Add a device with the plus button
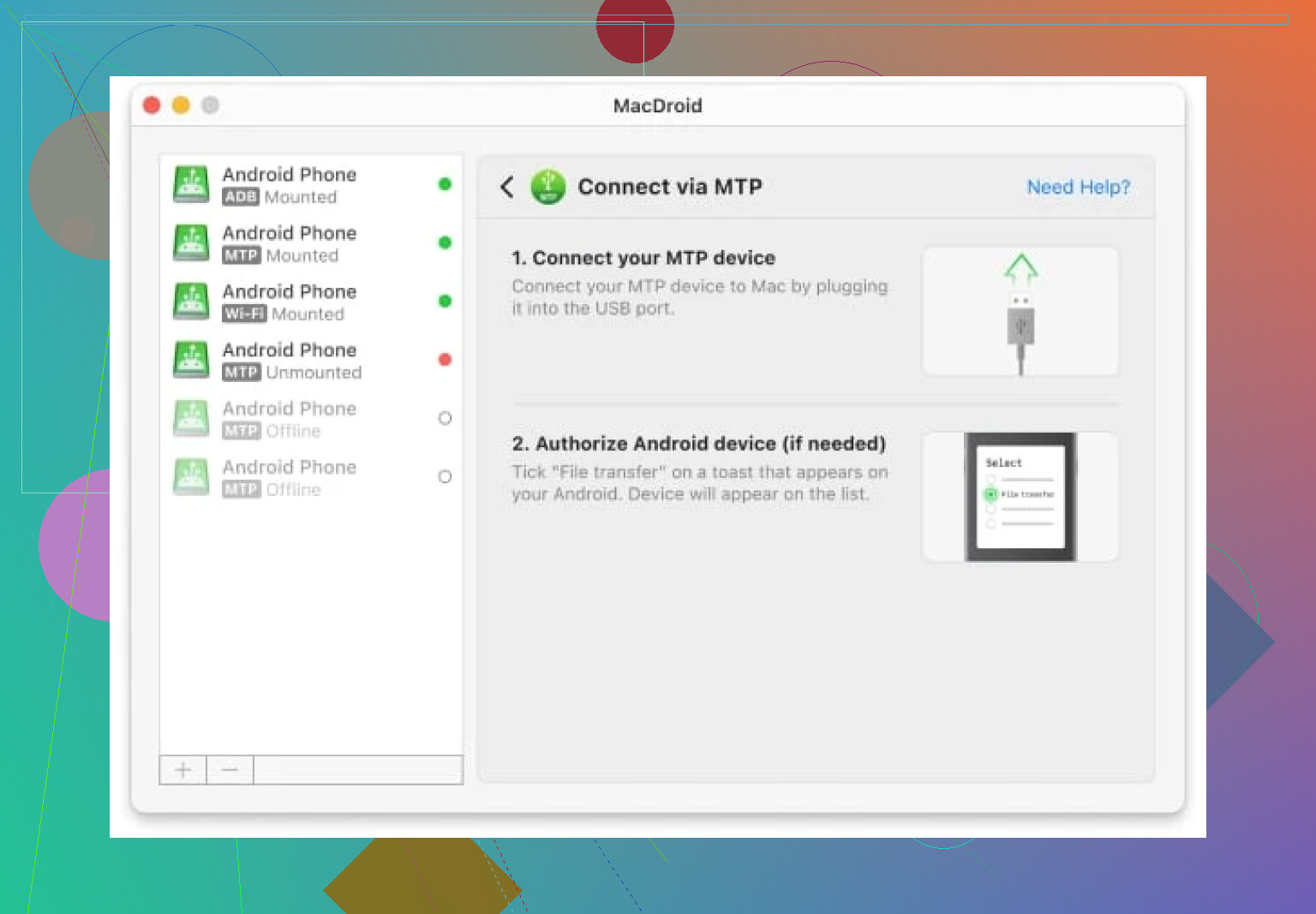The image size is (1316, 914). point(183,770)
